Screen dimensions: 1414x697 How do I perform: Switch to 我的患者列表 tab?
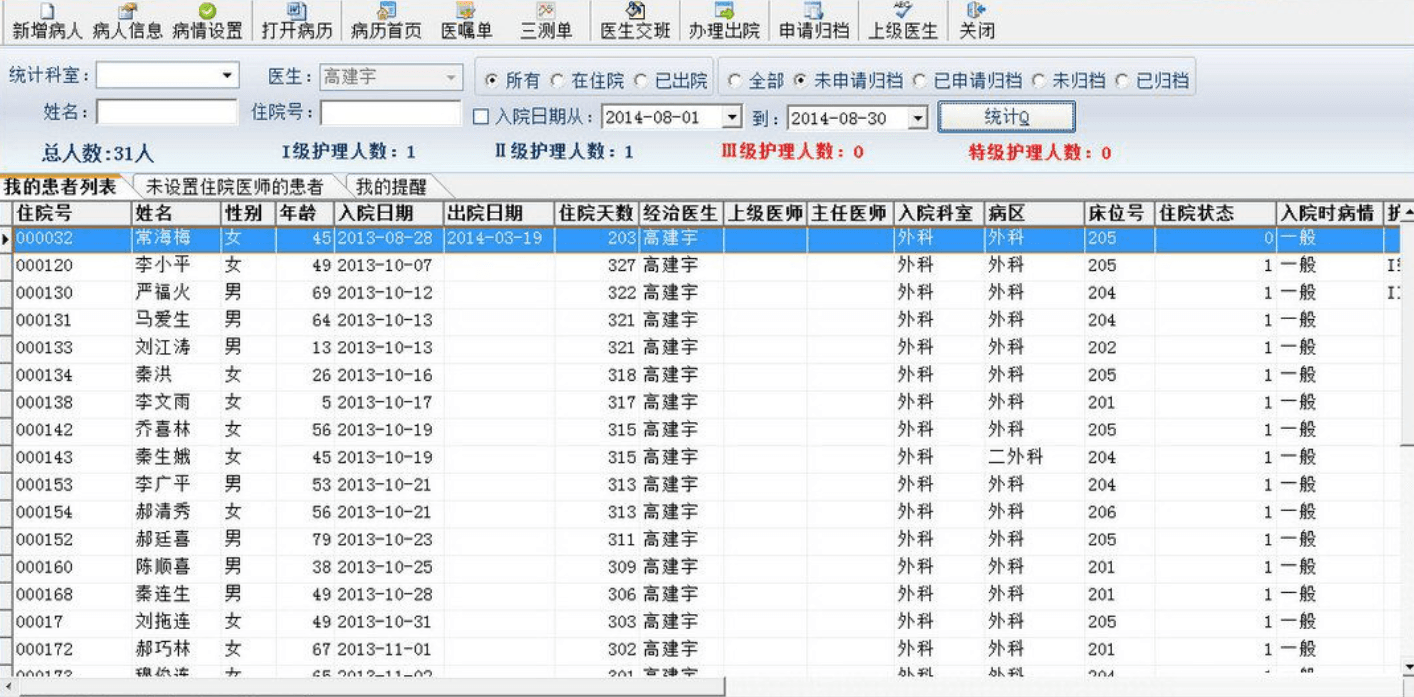coord(60,187)
